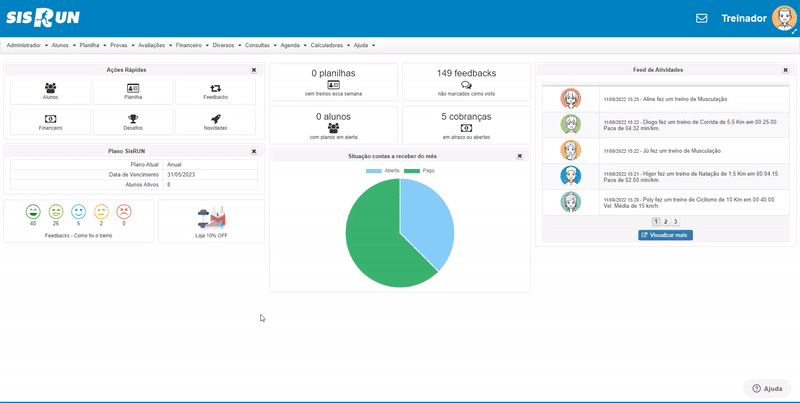Expand the Financeiro menu in menu bar
The height and width of the screenshot is (403, 800).
pos(192,45)
